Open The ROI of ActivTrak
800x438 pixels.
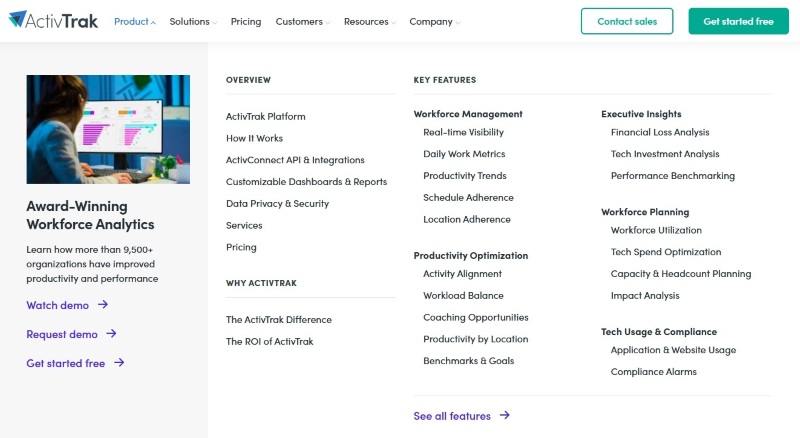point(269,342)
